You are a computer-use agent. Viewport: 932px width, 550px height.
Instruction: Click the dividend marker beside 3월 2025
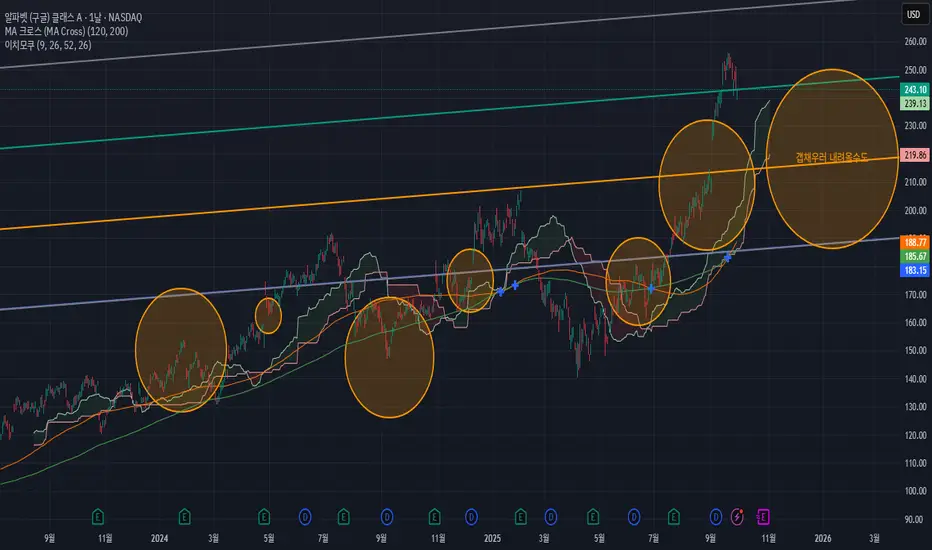(x=551, y=517)
